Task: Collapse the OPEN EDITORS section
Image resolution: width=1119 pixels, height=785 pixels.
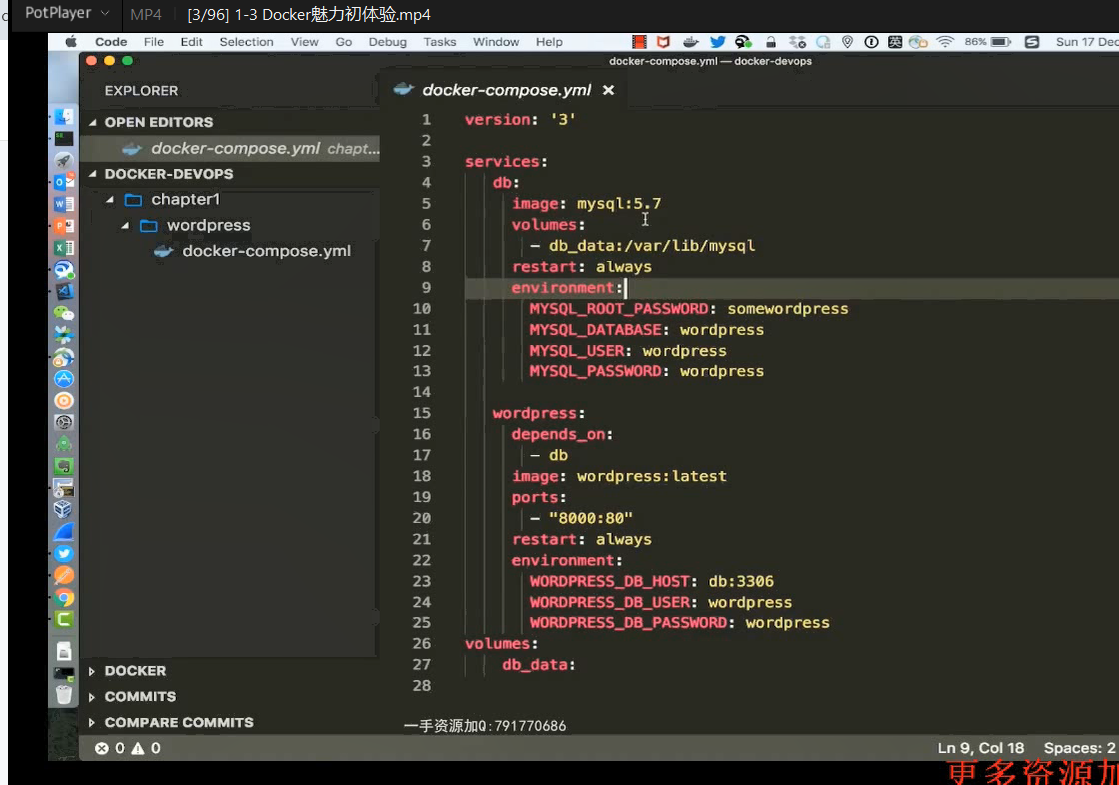Action: point(92,123)
